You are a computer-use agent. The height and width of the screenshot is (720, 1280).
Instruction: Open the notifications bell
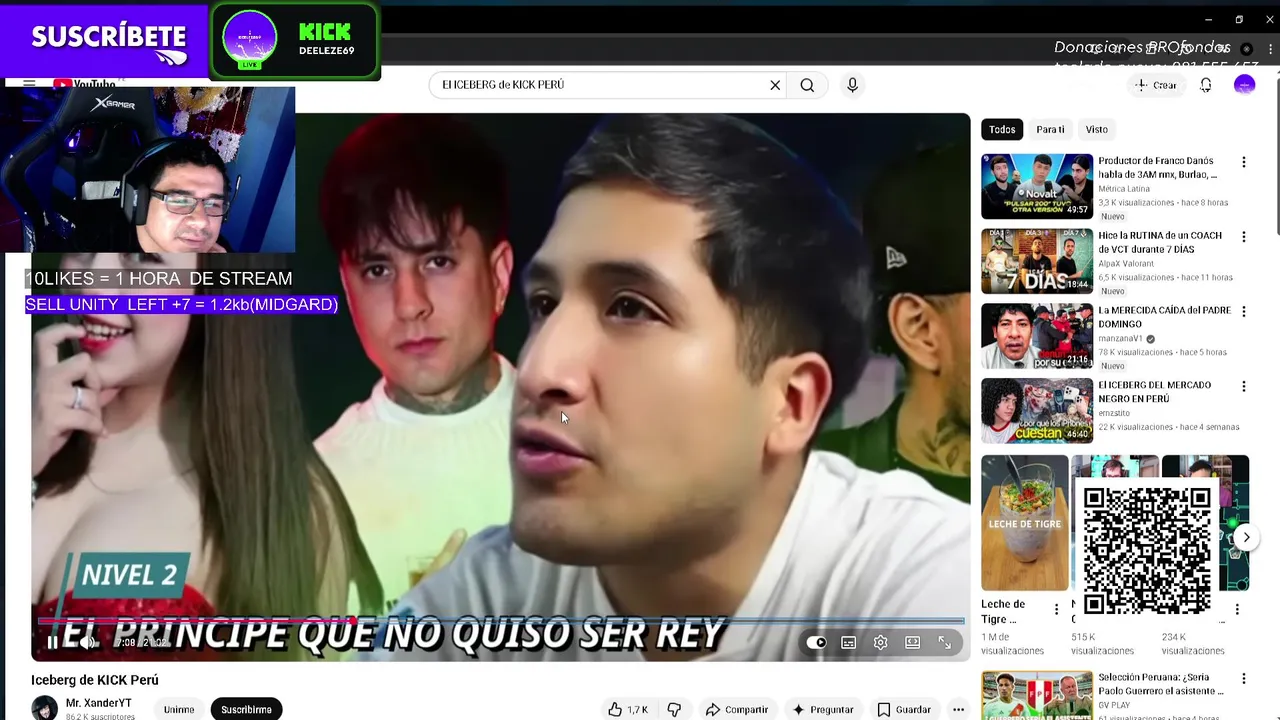pyautogui.click(x=1206, y=85)
